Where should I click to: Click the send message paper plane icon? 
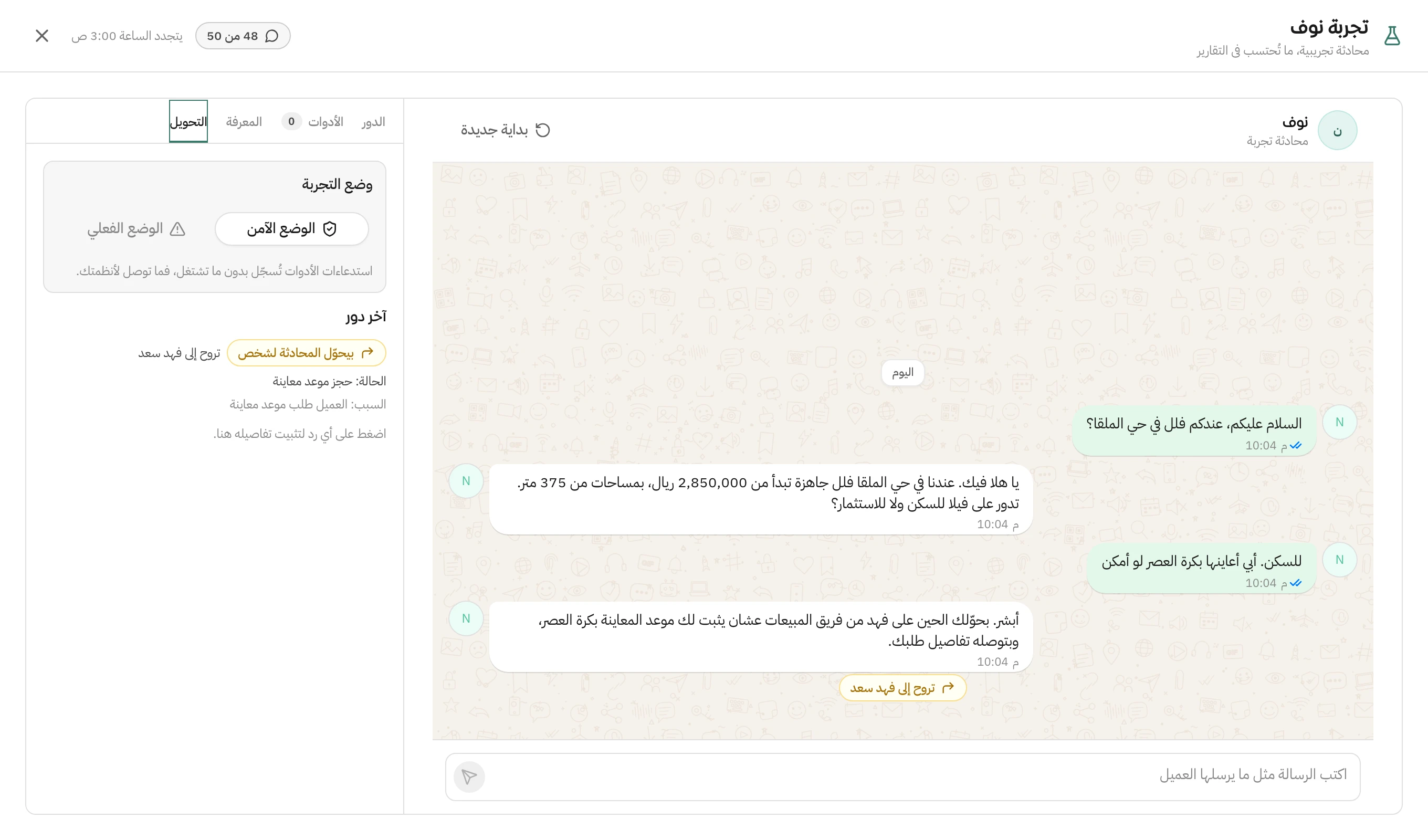469,776
